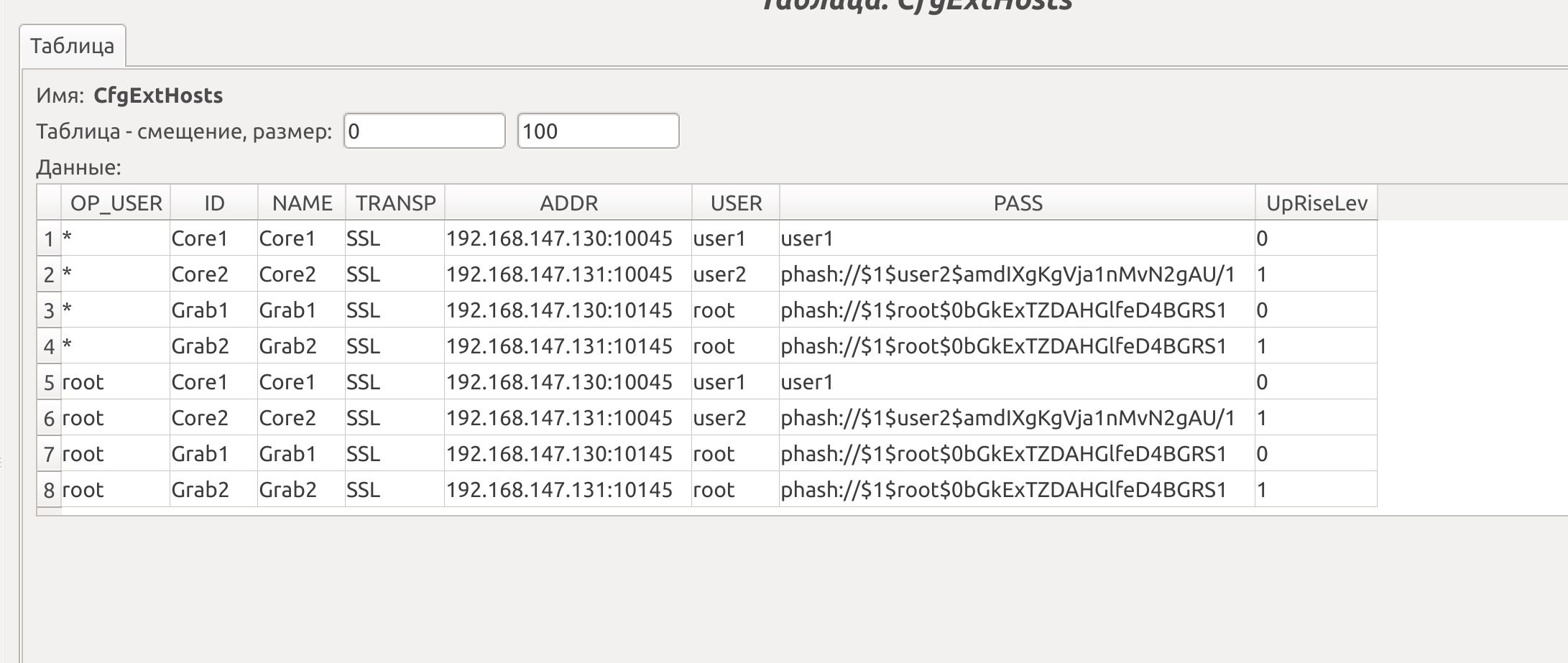Select row number 1 header
Viewport: 1568px width, 663px height.
(49, 239)
